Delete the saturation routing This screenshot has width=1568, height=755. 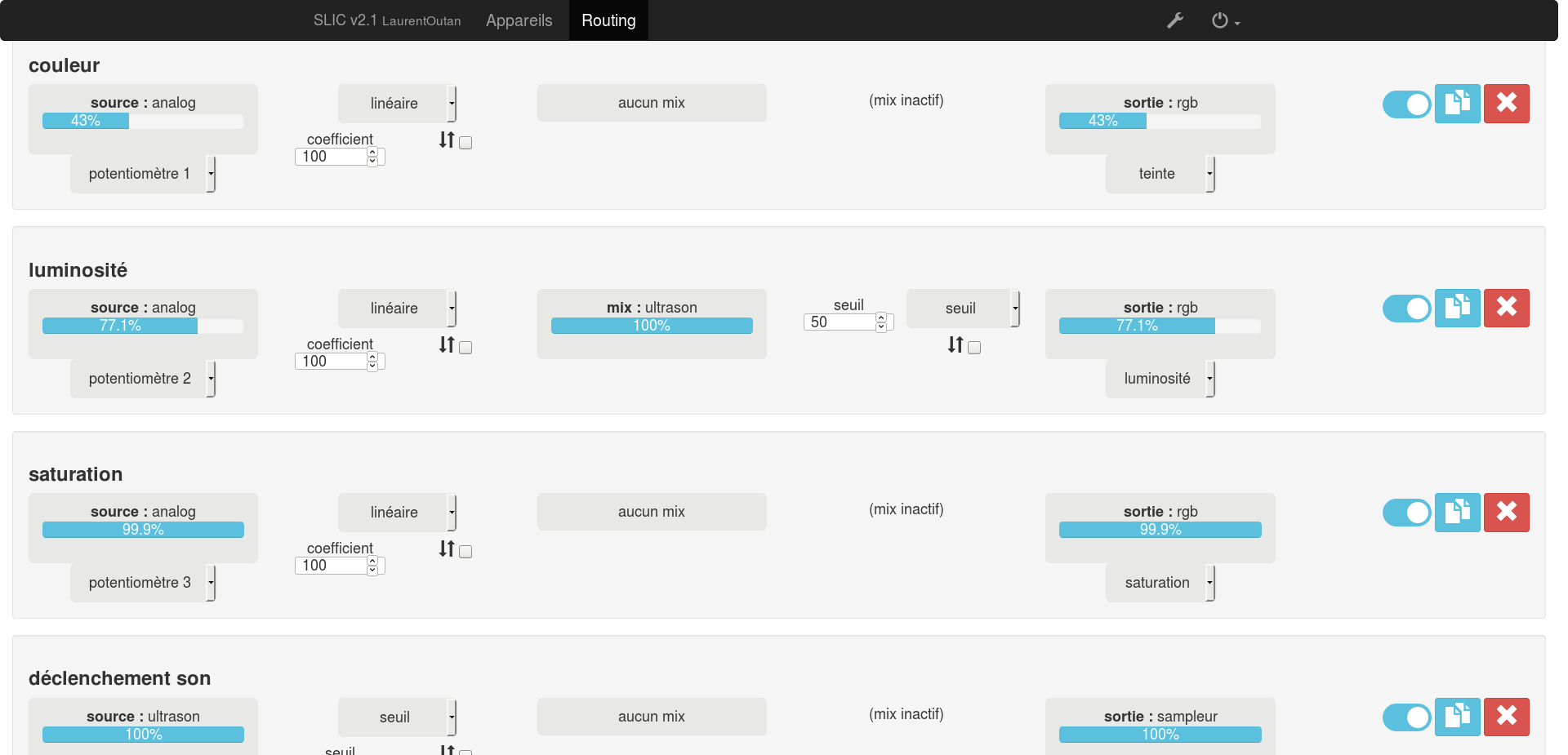pyautogui.click(x=1507, y=513)
